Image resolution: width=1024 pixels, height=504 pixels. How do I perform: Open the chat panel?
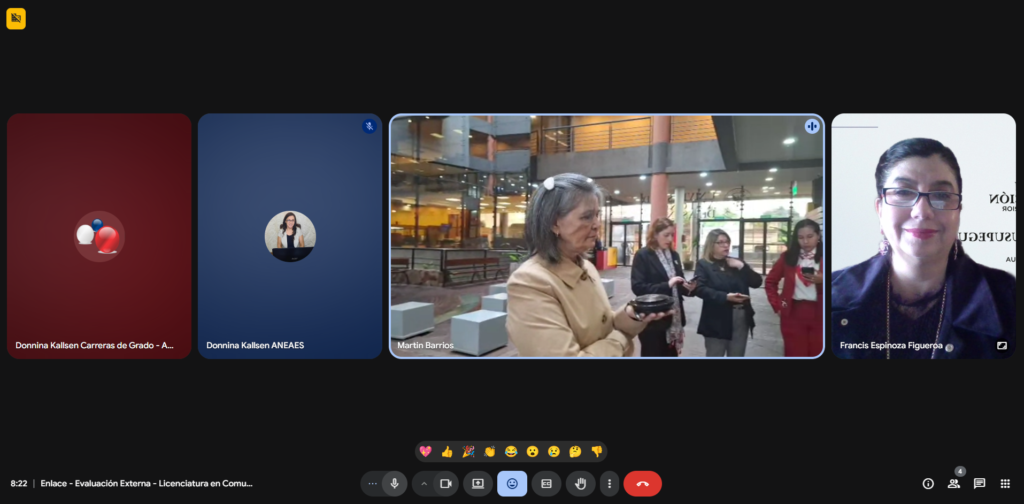pos(980,484)
